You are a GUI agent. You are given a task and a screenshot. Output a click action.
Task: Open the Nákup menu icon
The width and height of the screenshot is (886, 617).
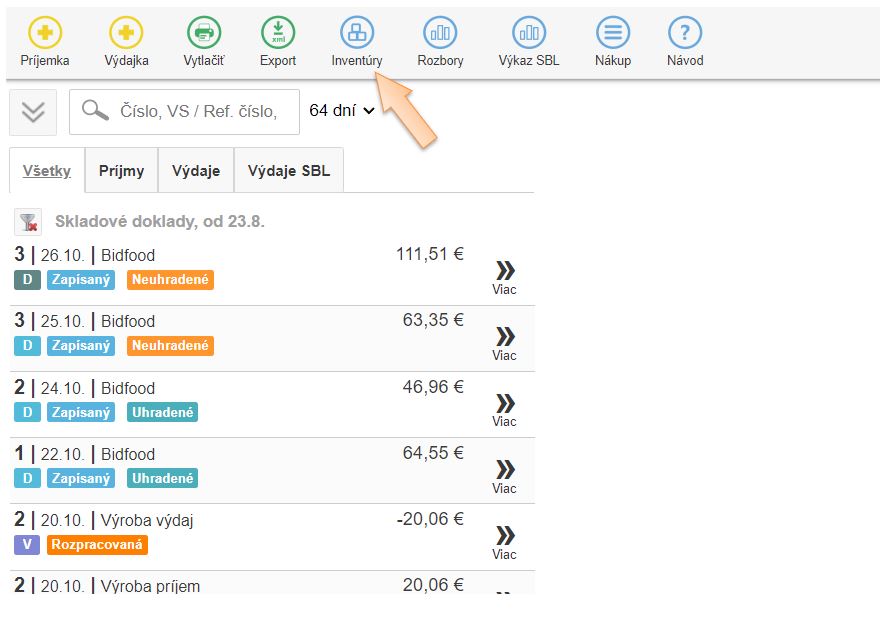pos(613,34)
